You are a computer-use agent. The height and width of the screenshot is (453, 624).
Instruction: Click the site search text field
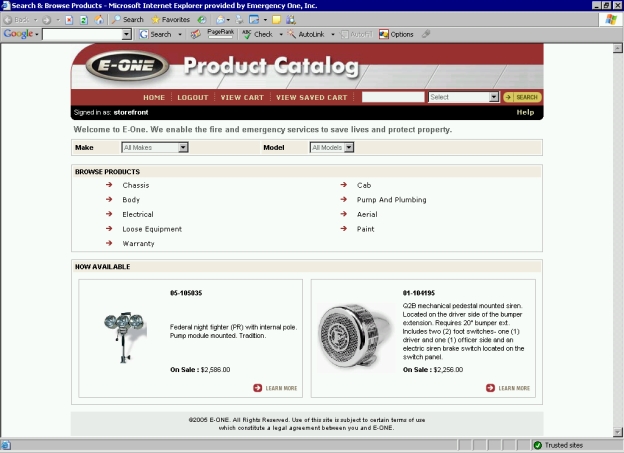pos(393,97)
